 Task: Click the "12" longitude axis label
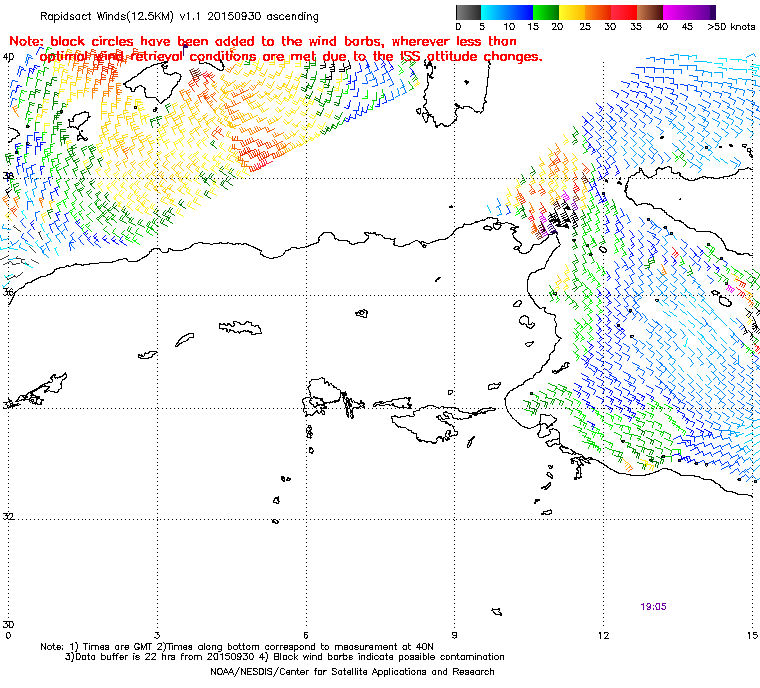point(603,635)
